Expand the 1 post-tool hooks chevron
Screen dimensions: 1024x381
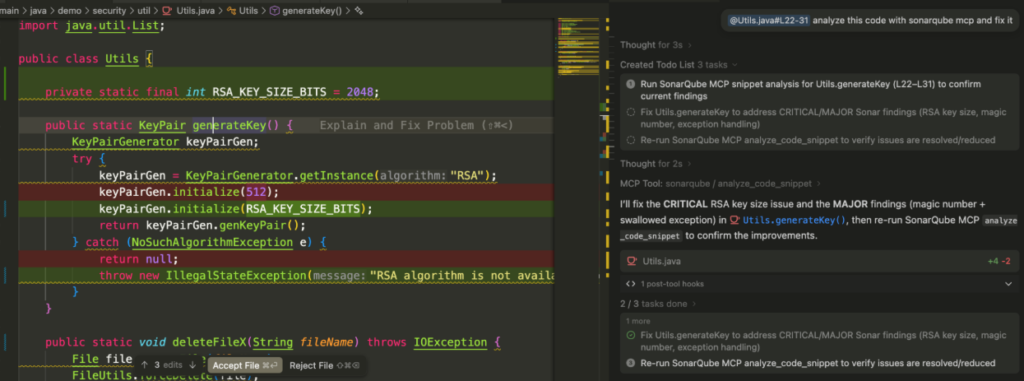pos(1008,284)
